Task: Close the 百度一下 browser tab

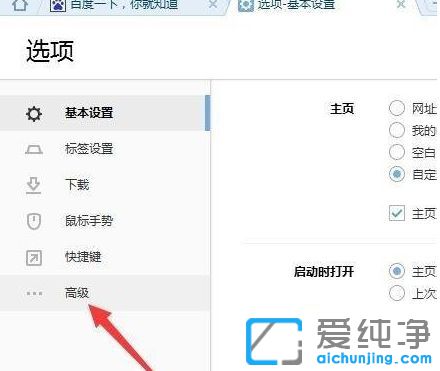Action: [x=212, y=4]
